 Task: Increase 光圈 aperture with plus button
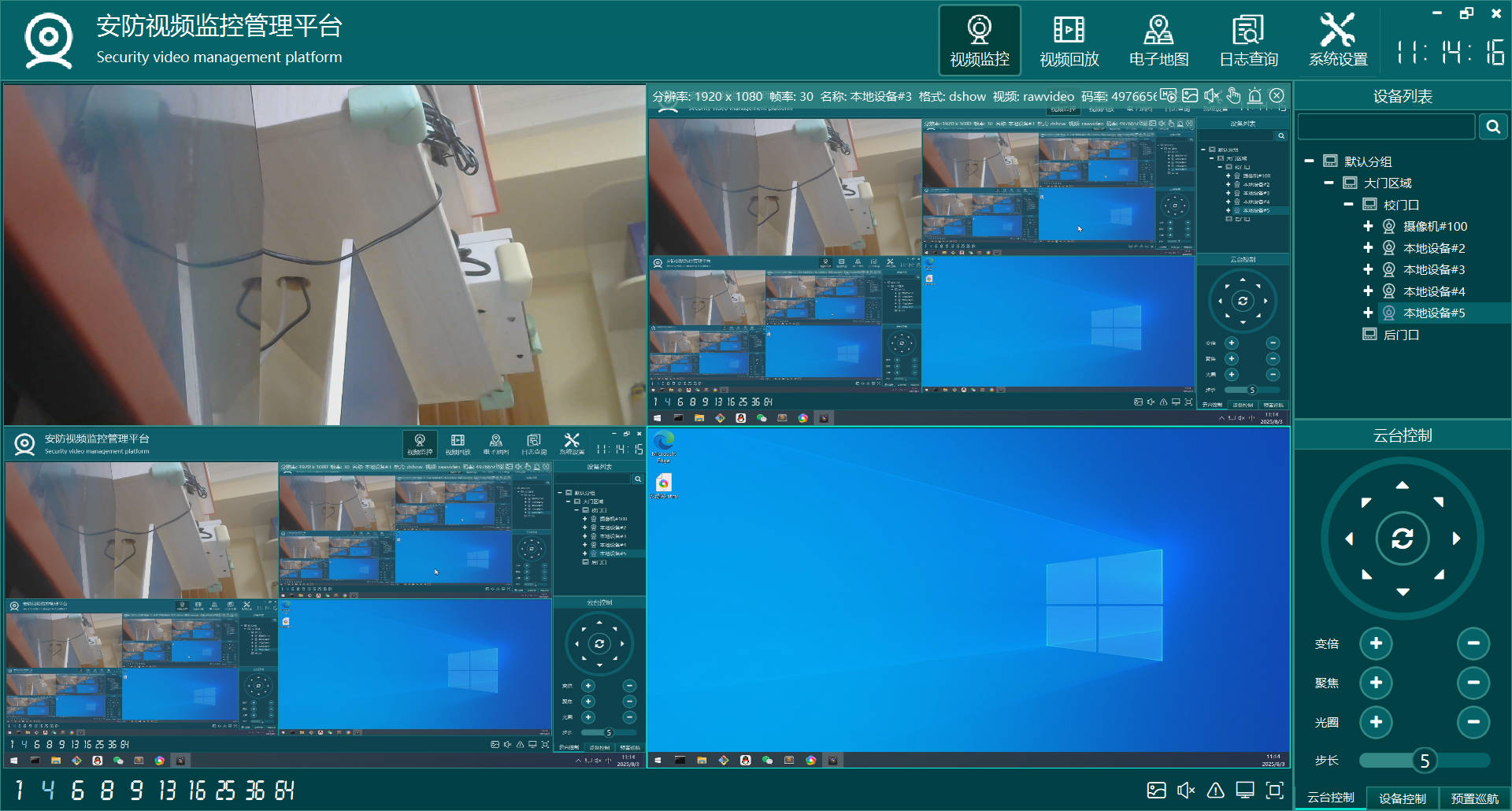(x=1376, y=722)
